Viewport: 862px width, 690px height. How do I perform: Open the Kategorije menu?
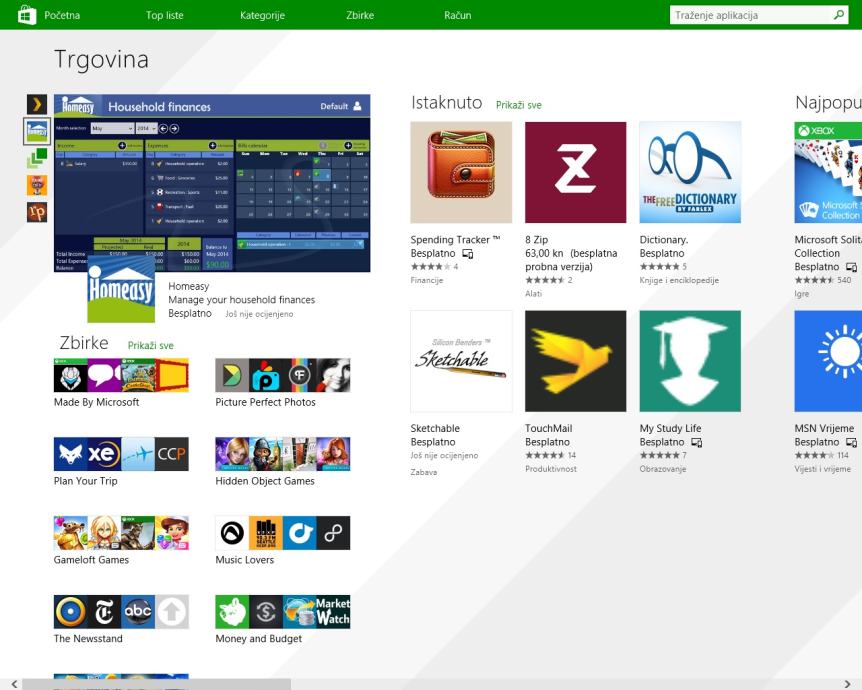point(262,15)
